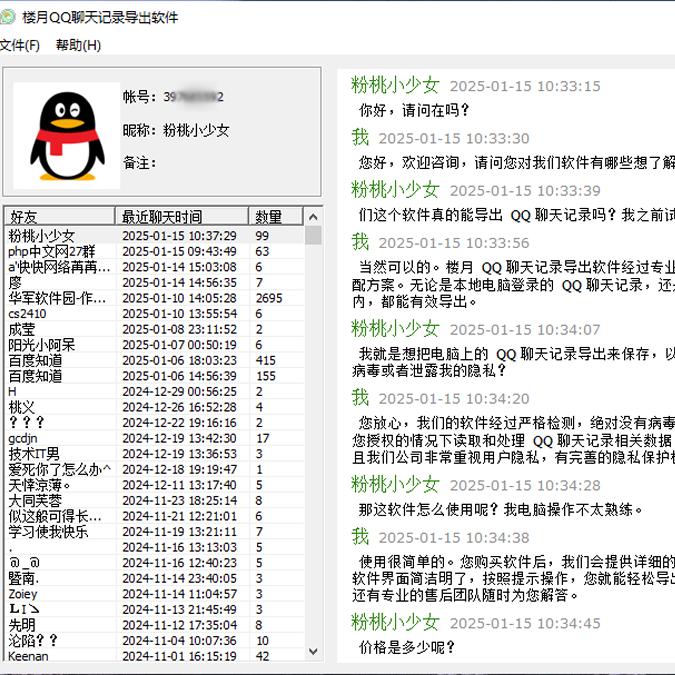
Task: Select friend row 桃义
Action: pyautogui.click(x=154, y=407)
